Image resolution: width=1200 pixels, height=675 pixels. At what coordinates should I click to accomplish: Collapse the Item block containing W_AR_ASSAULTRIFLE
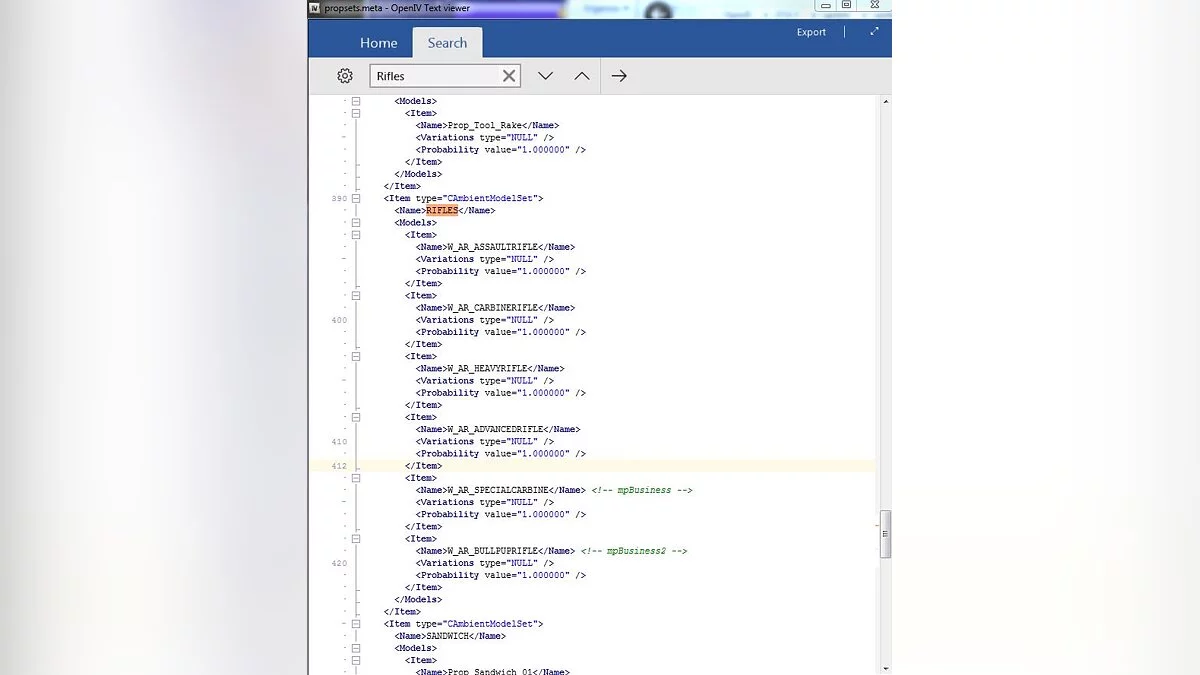[x=355, y=235]
